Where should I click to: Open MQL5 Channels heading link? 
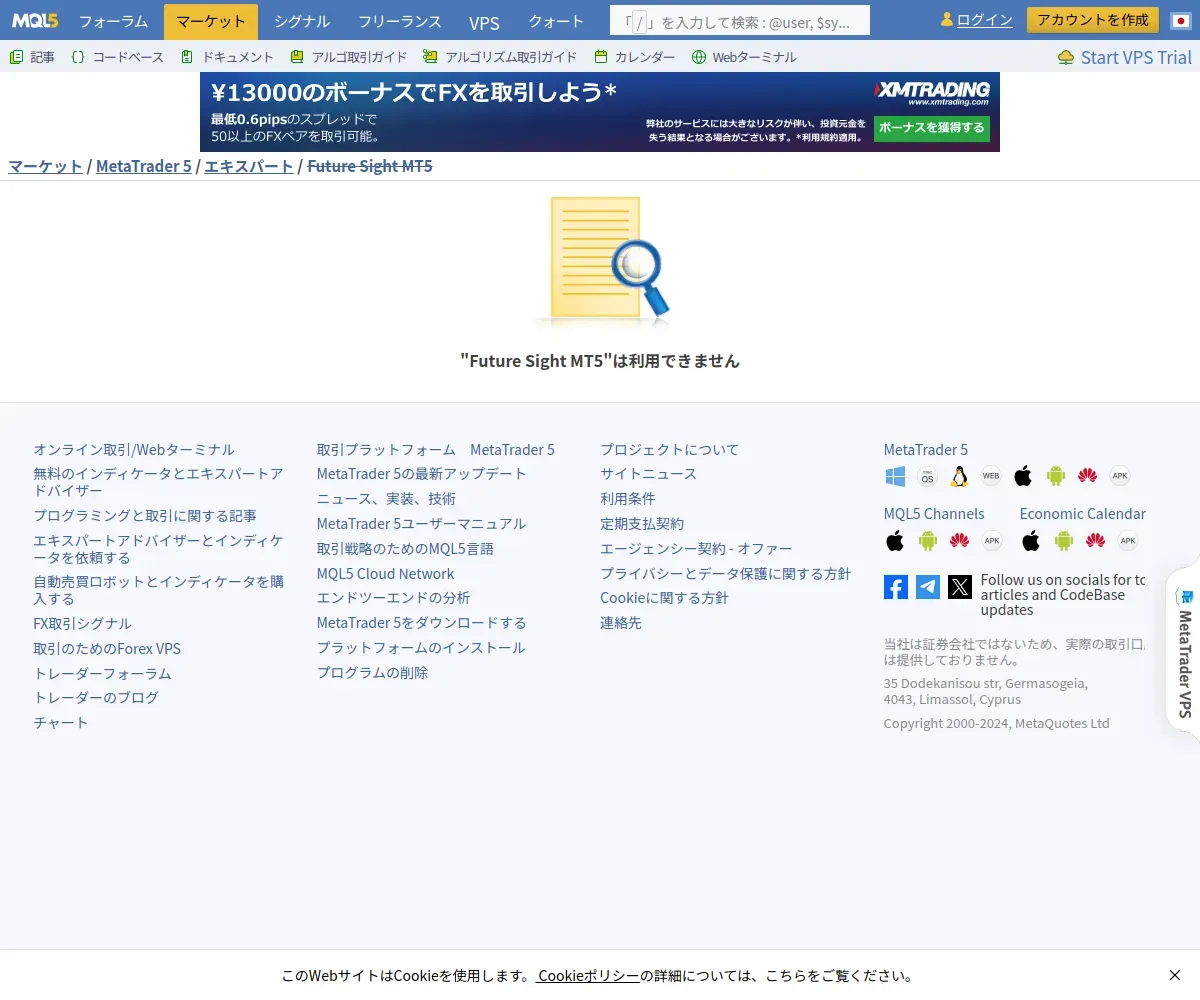point(934,514)
